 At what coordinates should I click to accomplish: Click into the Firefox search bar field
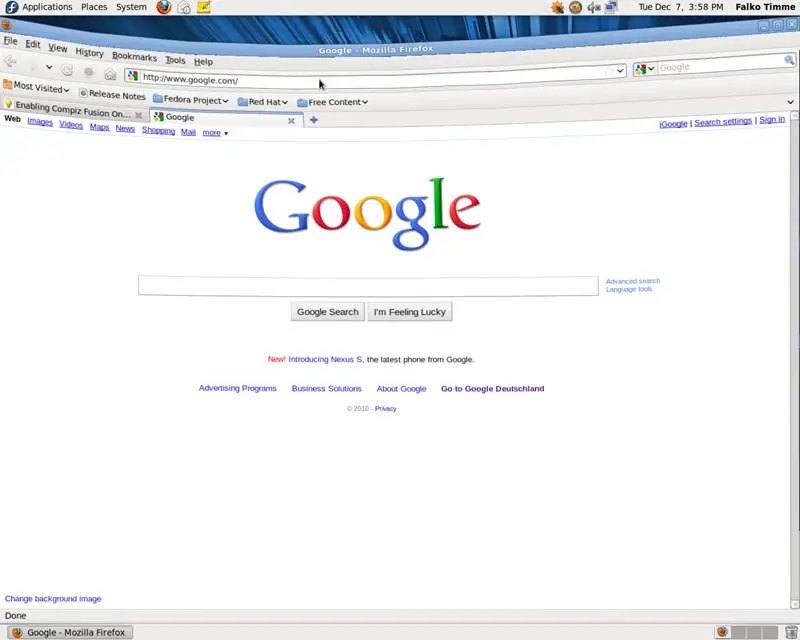(x=720, y=64)
